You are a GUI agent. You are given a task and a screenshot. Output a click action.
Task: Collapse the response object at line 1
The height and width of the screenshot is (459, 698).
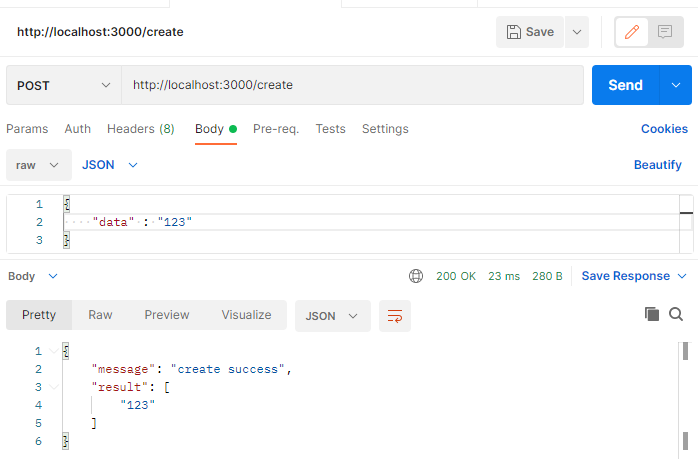pyautogui.click(x=54, y=351)
